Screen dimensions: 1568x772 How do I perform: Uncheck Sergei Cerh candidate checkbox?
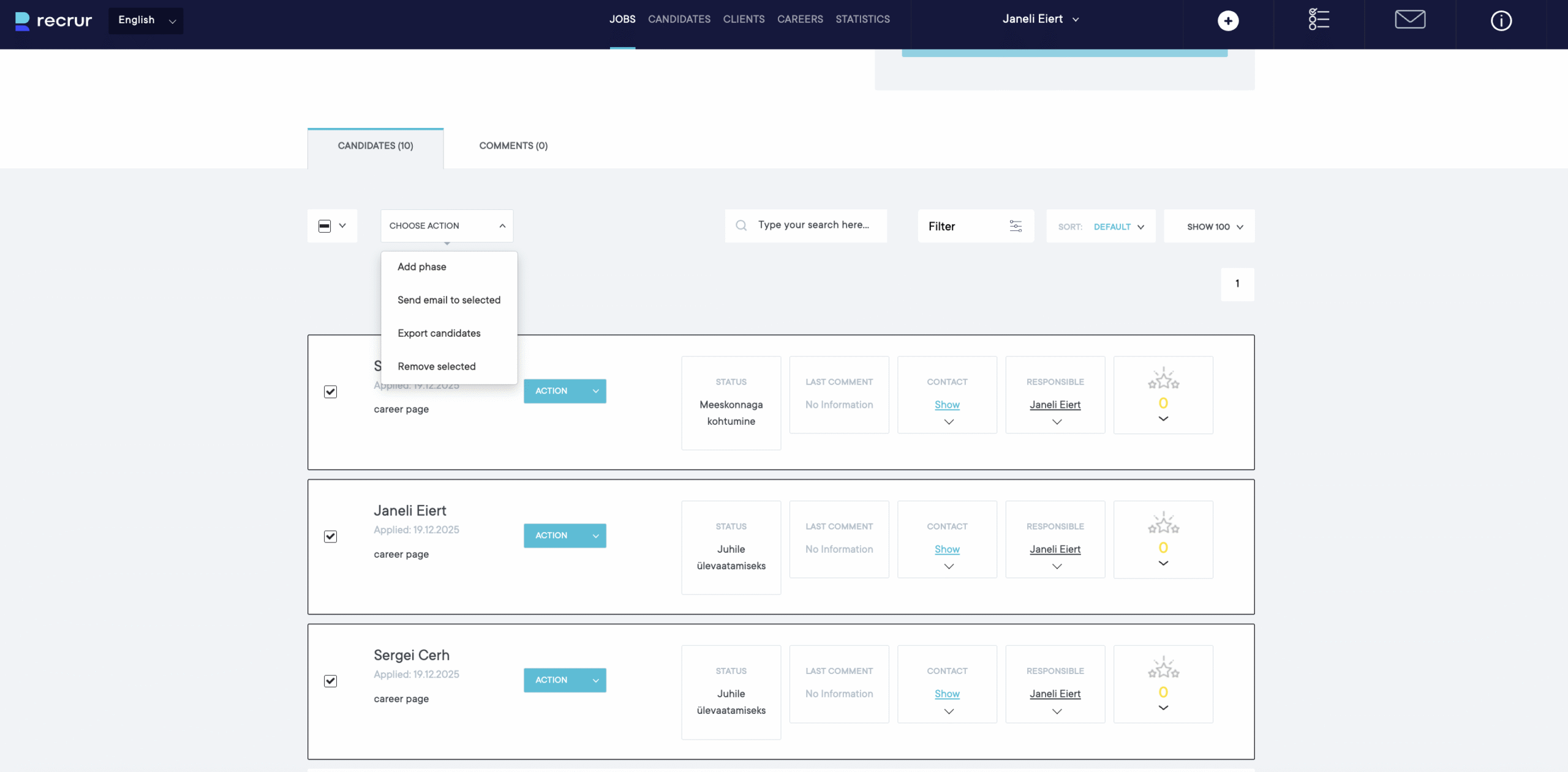tap(330, 681)
